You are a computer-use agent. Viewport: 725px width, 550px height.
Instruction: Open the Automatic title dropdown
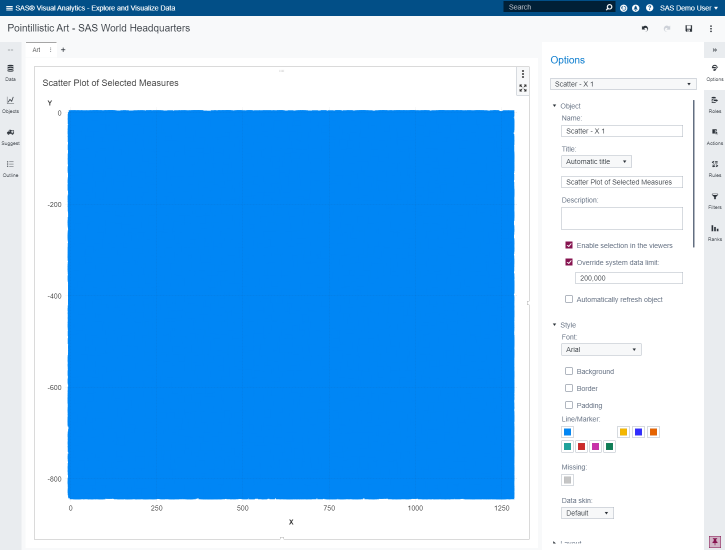tap(596, 162)
